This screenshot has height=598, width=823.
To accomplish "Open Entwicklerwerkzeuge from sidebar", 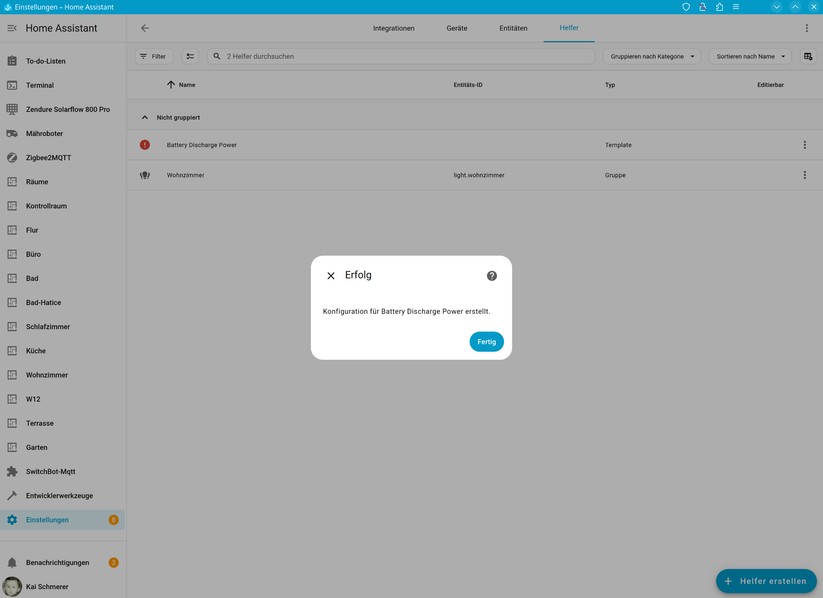I will tap(59, 496).
